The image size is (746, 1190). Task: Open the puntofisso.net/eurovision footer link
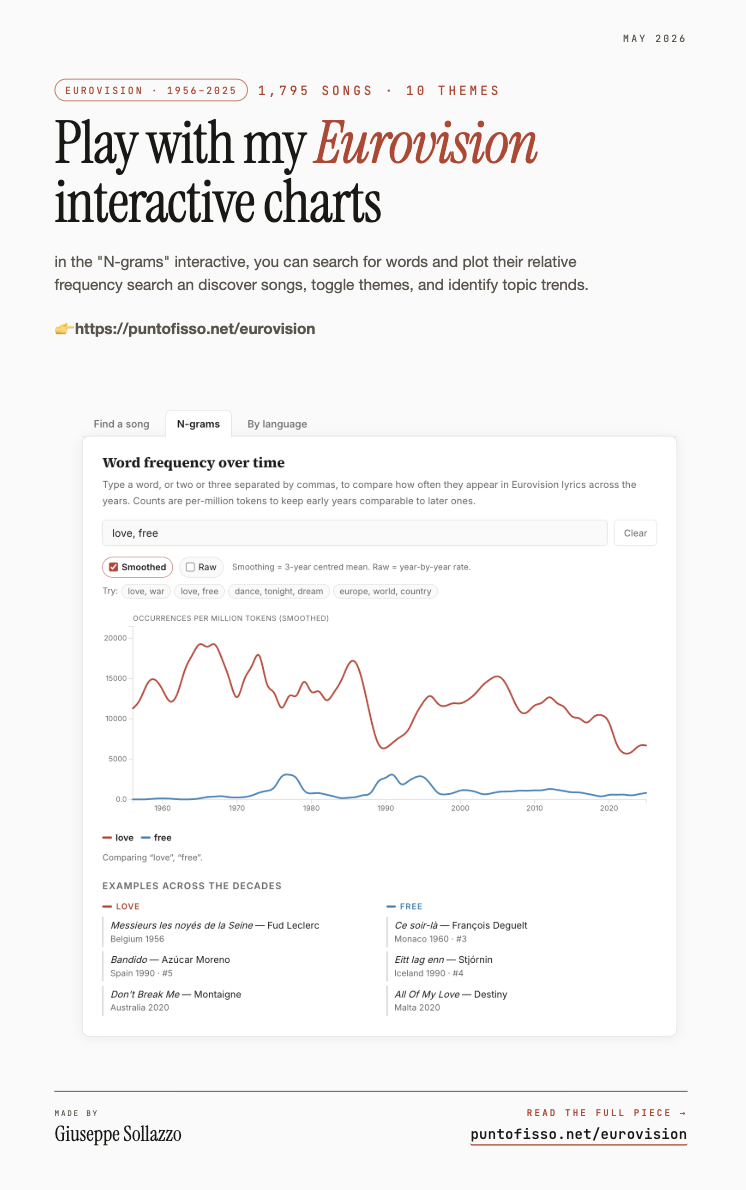[x=578, y=1135]
